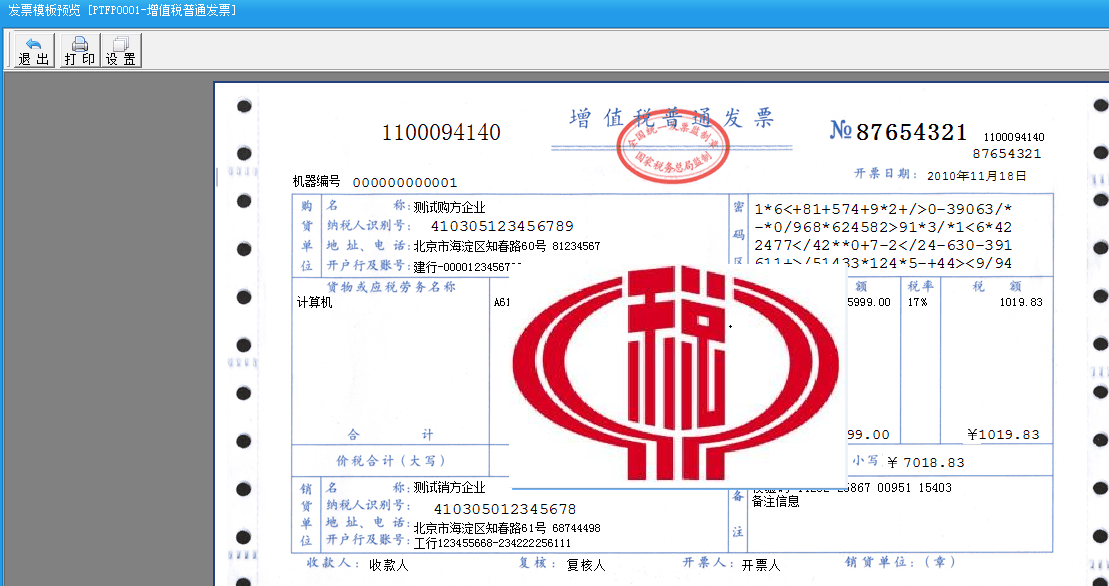Click cipher line starting with -*0/968
This screenshot has height=586, width=1109.
pyautogui.click(x=883, y=228)
